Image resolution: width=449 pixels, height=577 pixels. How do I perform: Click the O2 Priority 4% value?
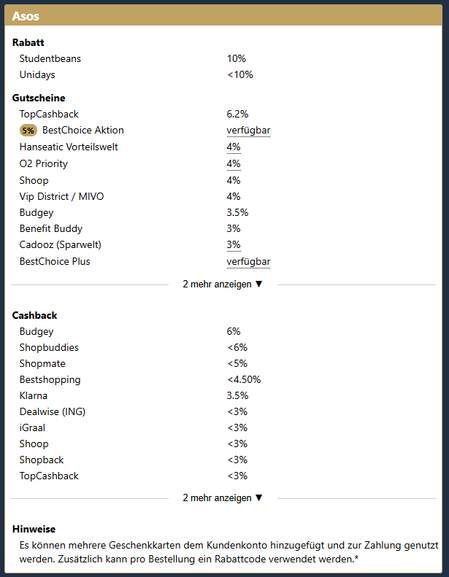pyautogui.click(x=233, y=164)
